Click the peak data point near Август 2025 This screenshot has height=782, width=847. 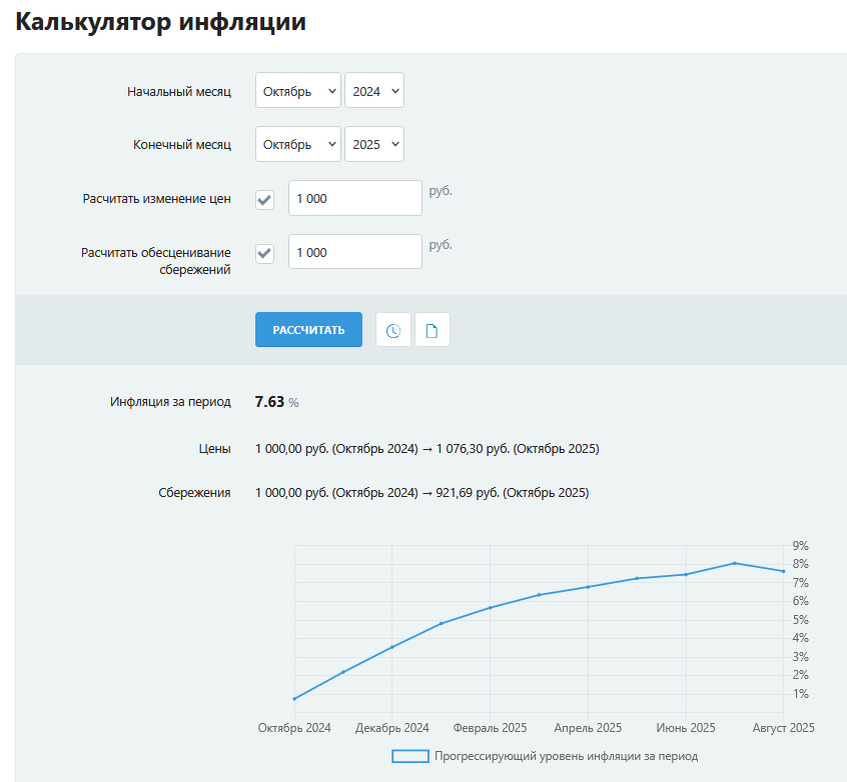(733, 563)
